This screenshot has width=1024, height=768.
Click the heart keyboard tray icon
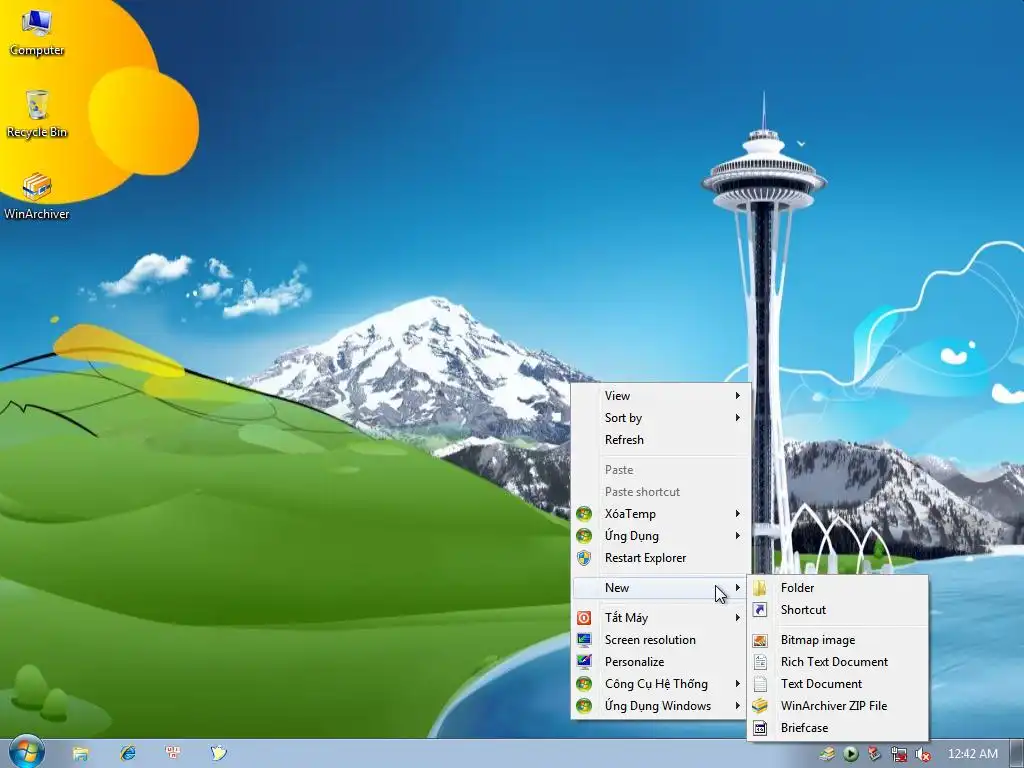tap(874, 754)
